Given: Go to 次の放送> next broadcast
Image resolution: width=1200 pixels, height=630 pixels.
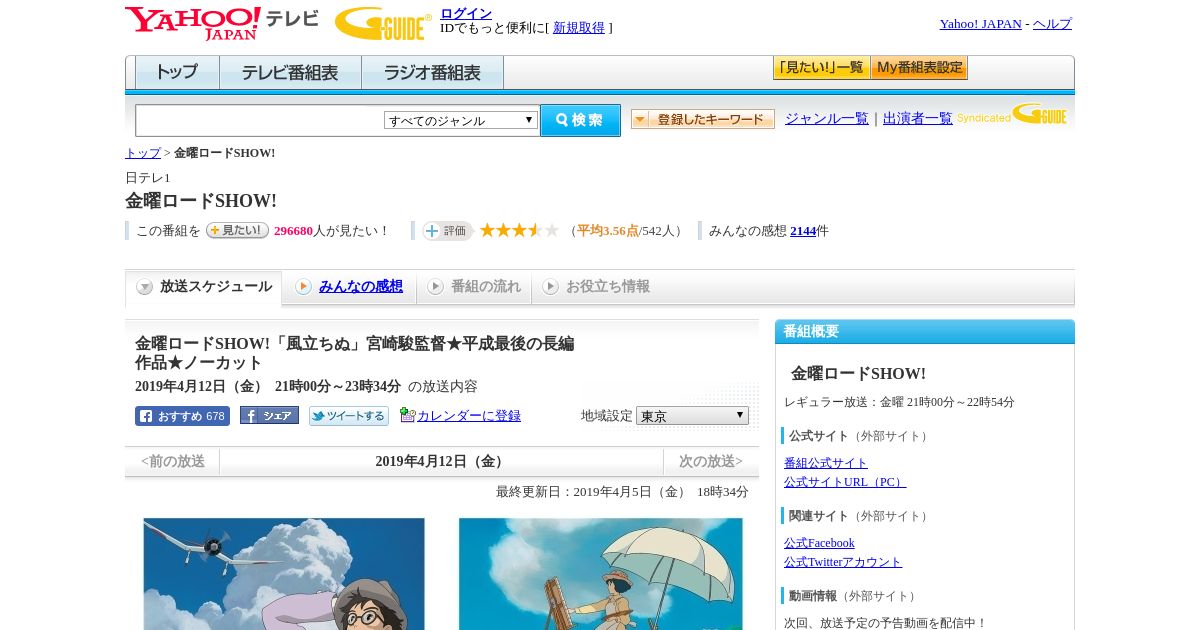Looking at the screenshot, I should point(711,462).
